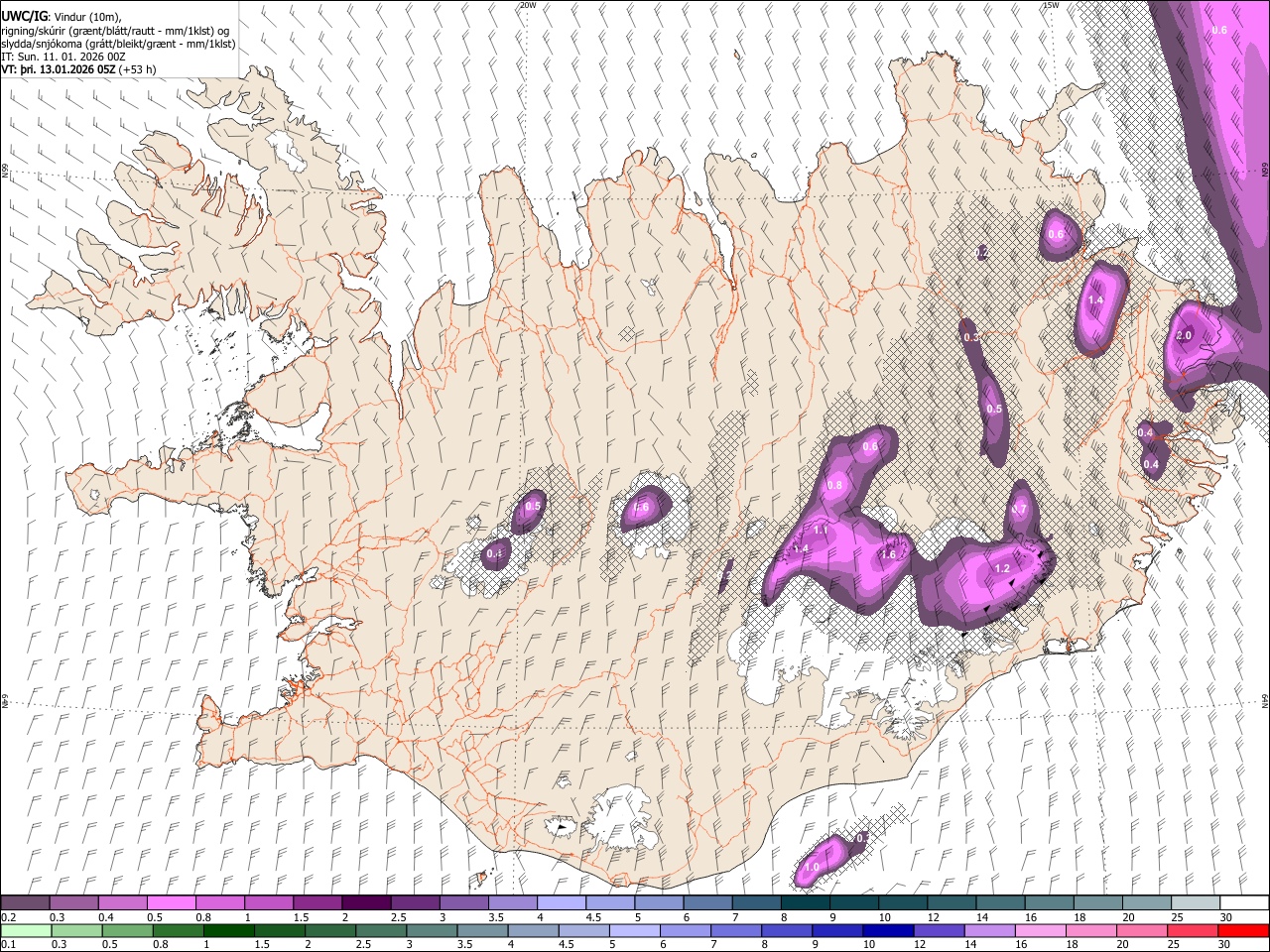The height and width of the screenshot is (952, 1270).
Task: Pick the 2 gray-green swatch in lower legend
Action: point(330,930)
